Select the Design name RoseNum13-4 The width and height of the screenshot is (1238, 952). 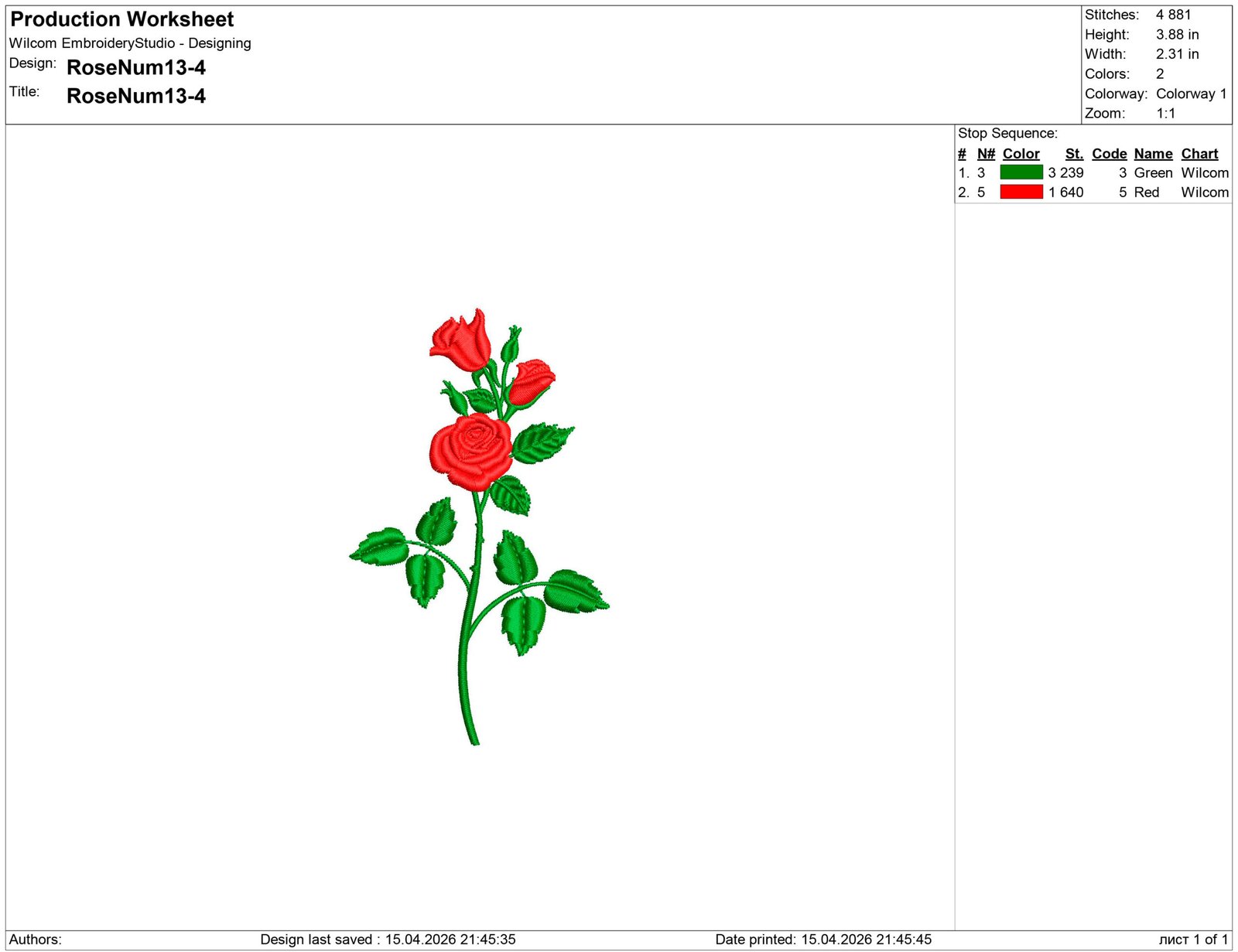point(136,68)
